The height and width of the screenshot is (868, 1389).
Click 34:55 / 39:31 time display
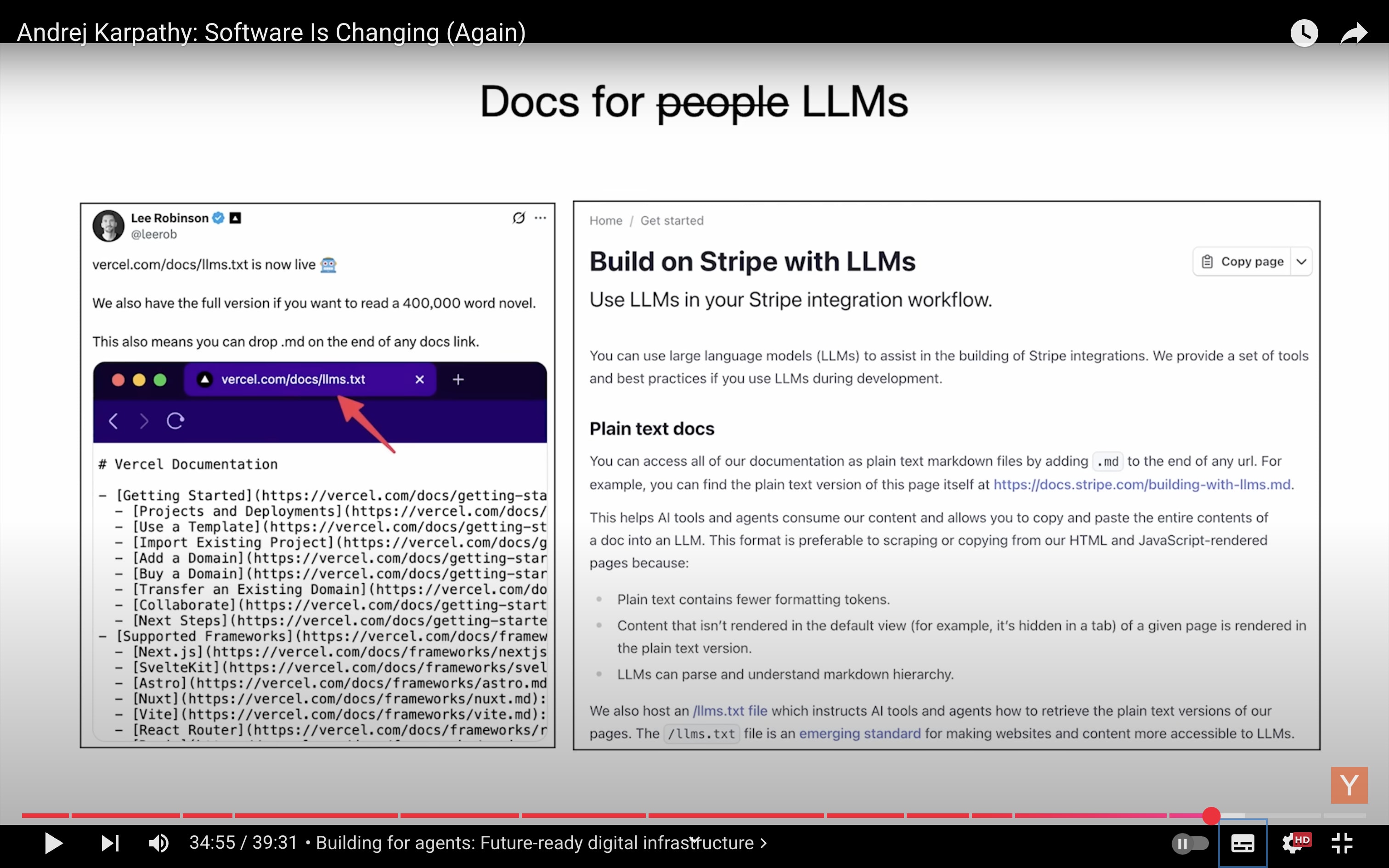(243, 843)
